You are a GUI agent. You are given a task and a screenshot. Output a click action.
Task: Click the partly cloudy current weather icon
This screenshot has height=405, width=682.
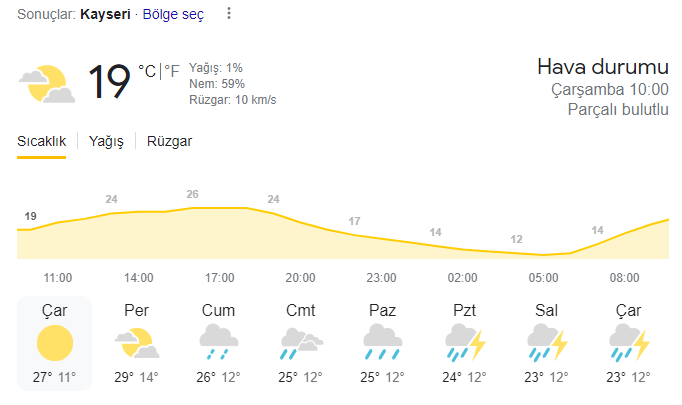(47, 84)
